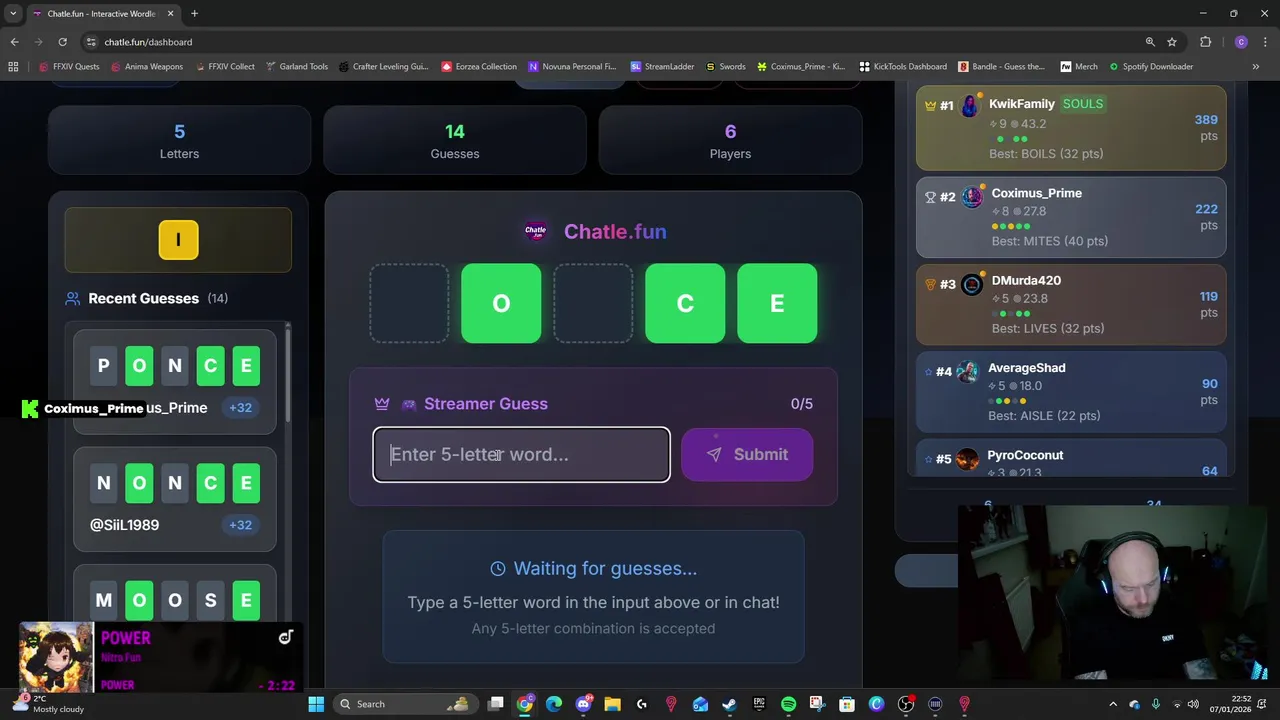
Task: Open Steam from the taskbar
Action: [x=729, y=704]
